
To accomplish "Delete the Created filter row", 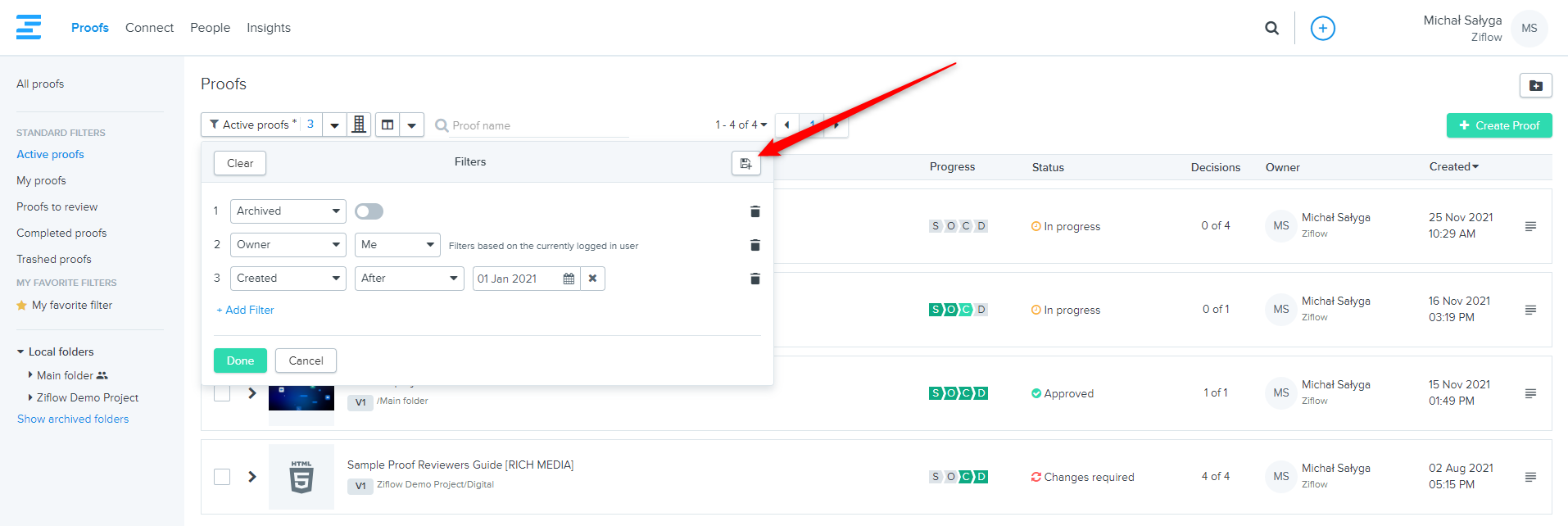I will click(x=755, y=279).
